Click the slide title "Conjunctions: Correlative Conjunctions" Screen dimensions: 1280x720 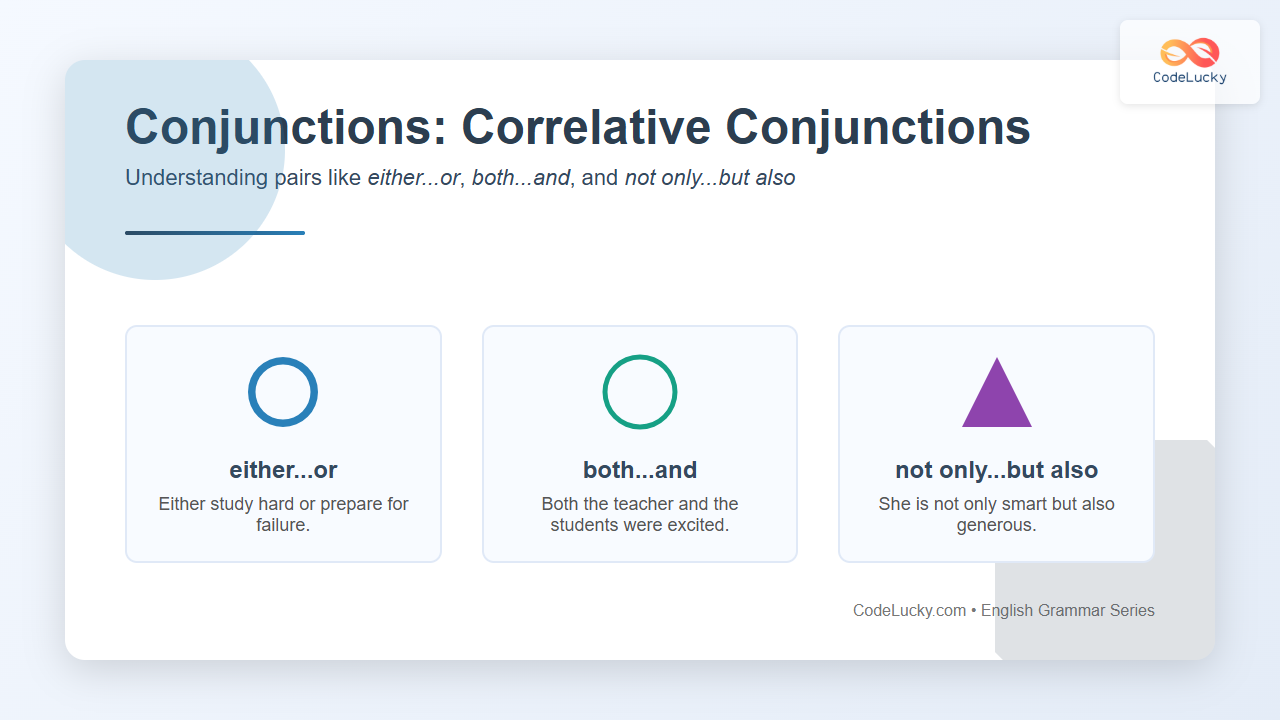(578, 128)
